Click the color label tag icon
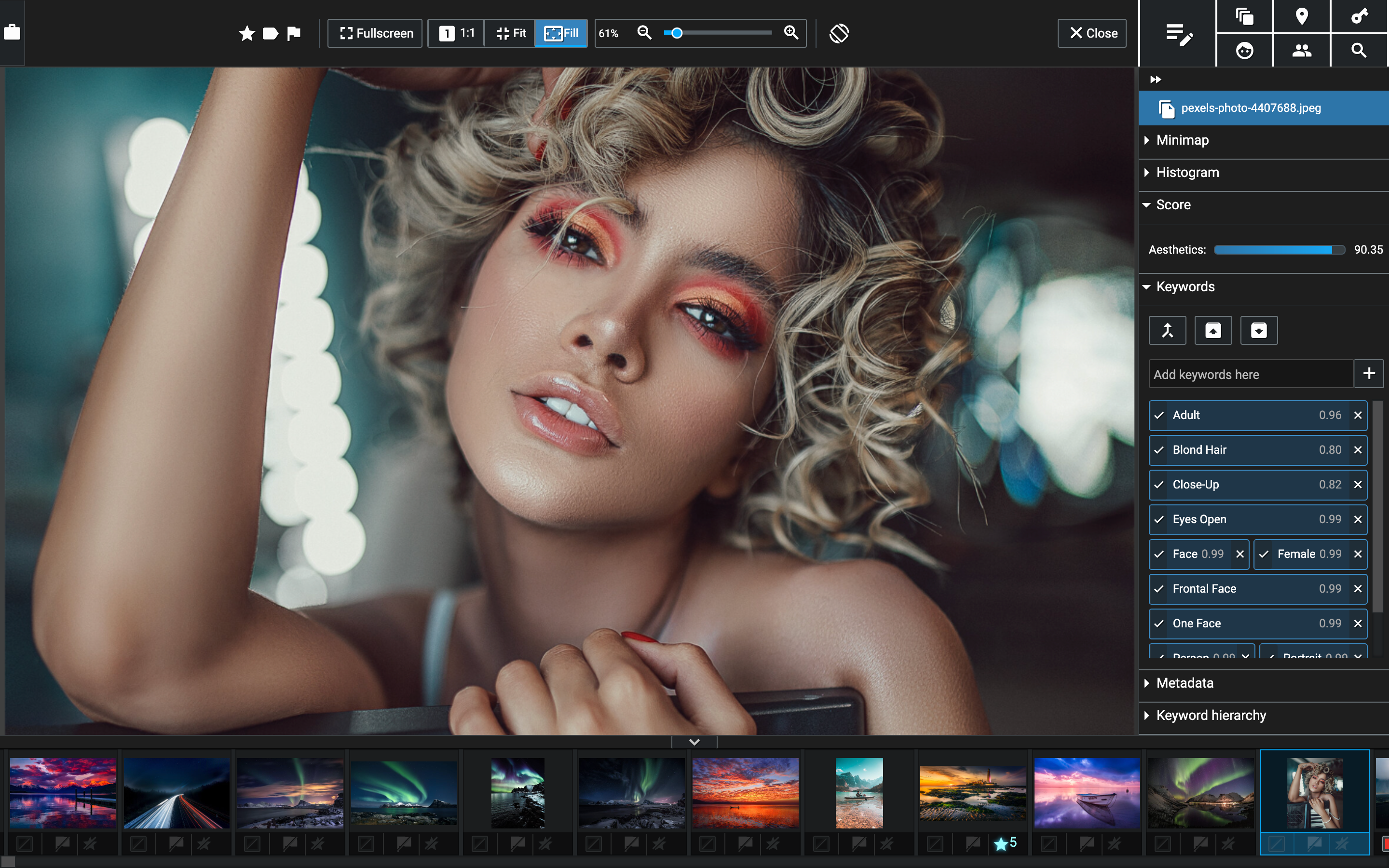The height and width of the screenshot is (868, 1389). coord(271,33)
